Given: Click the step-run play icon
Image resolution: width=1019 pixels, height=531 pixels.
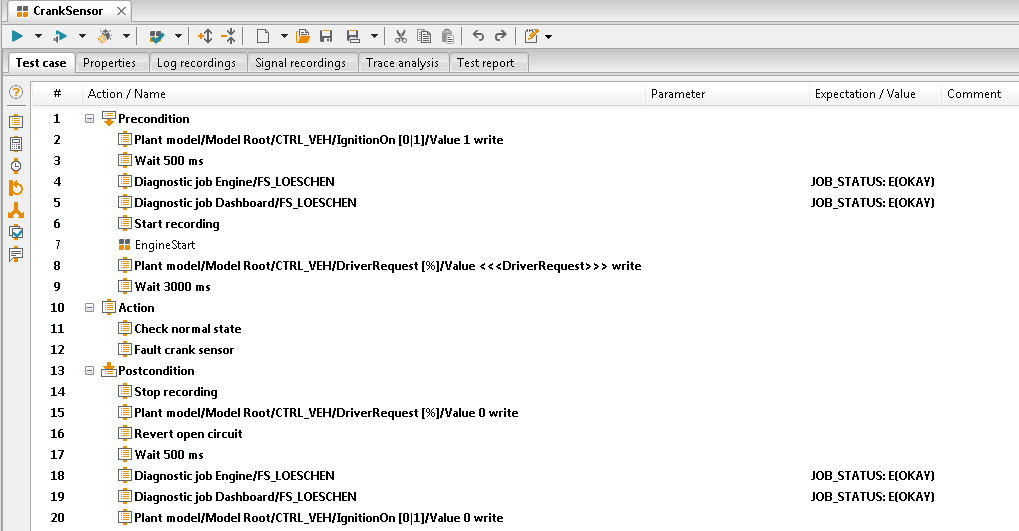Looking at the screenshot, I should 60,36.
